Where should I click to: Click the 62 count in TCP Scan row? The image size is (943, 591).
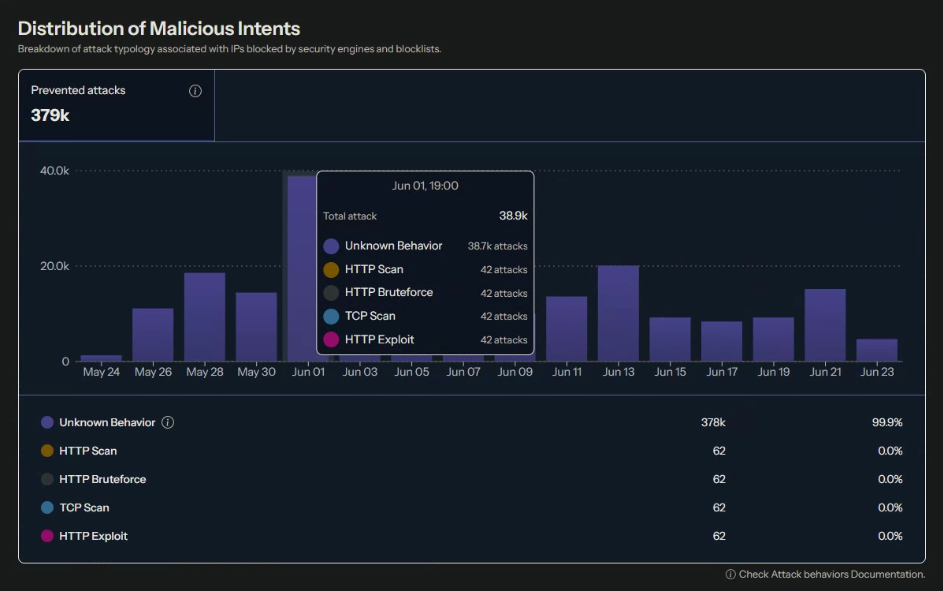tap(719, 507)
